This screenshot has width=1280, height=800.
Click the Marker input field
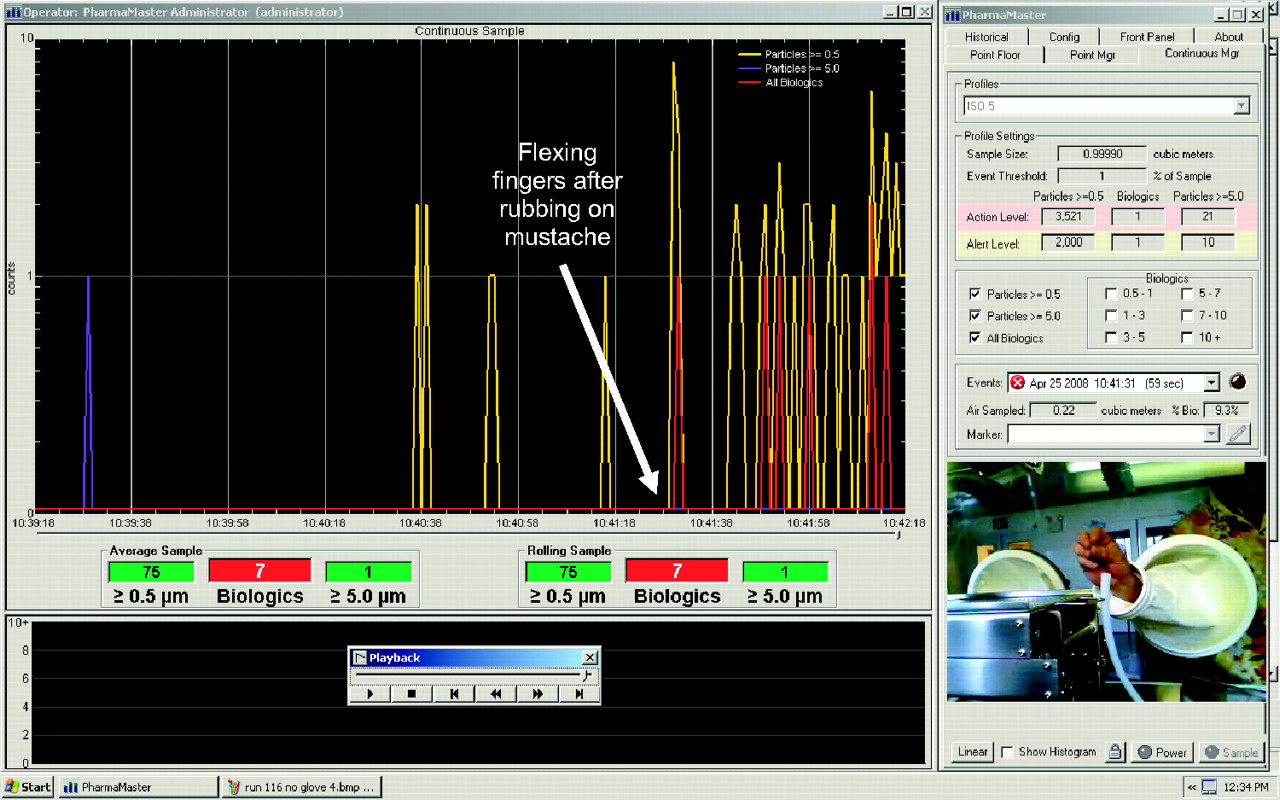1106,434
